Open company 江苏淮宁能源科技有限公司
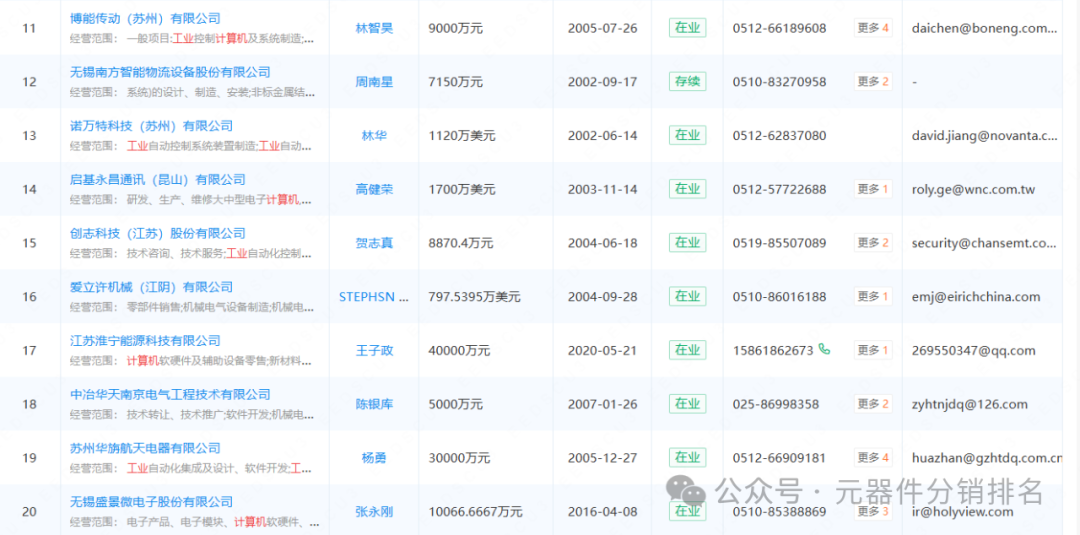 click(145, 341)
